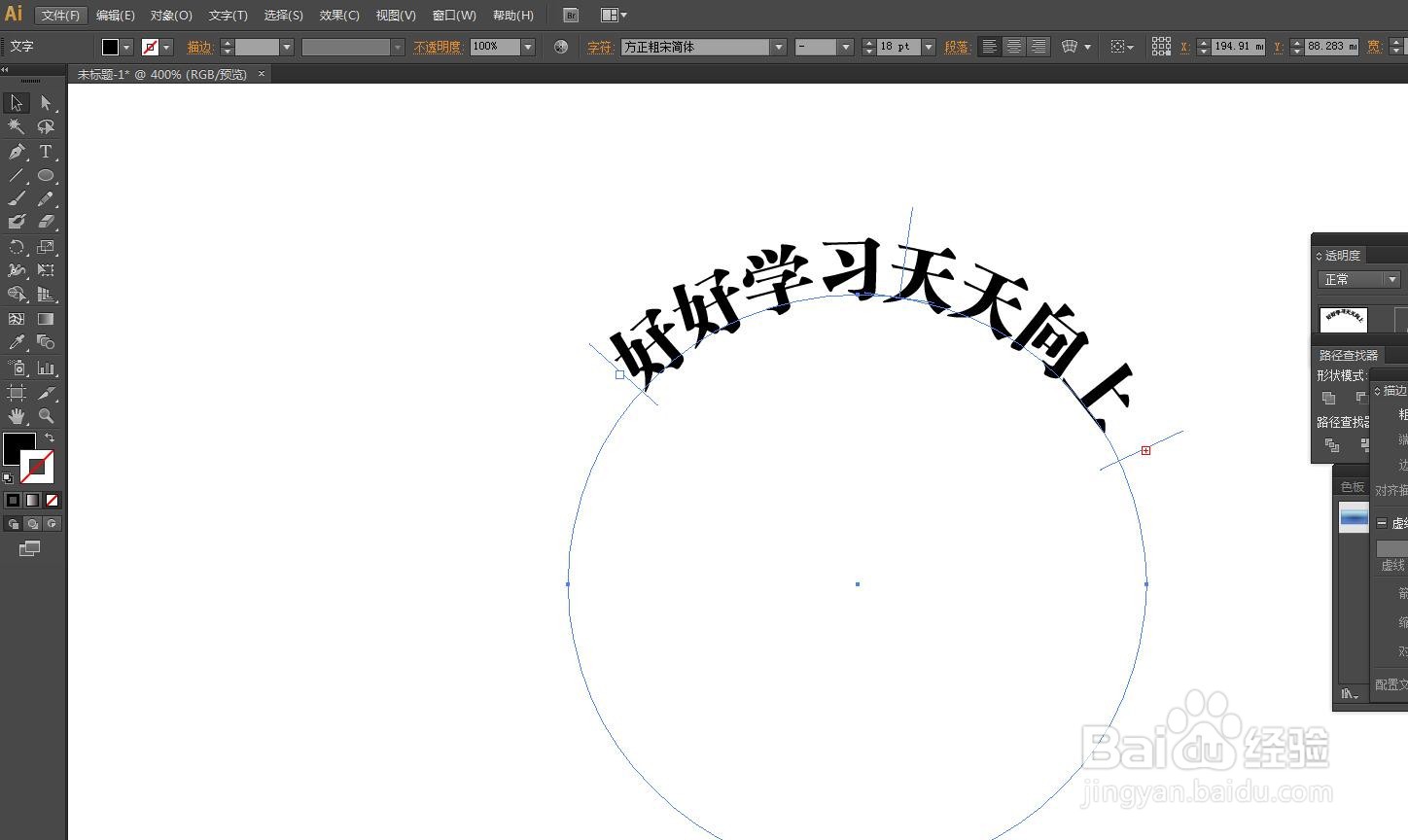
Task: Align paragraph text center
Action: 1014,47
